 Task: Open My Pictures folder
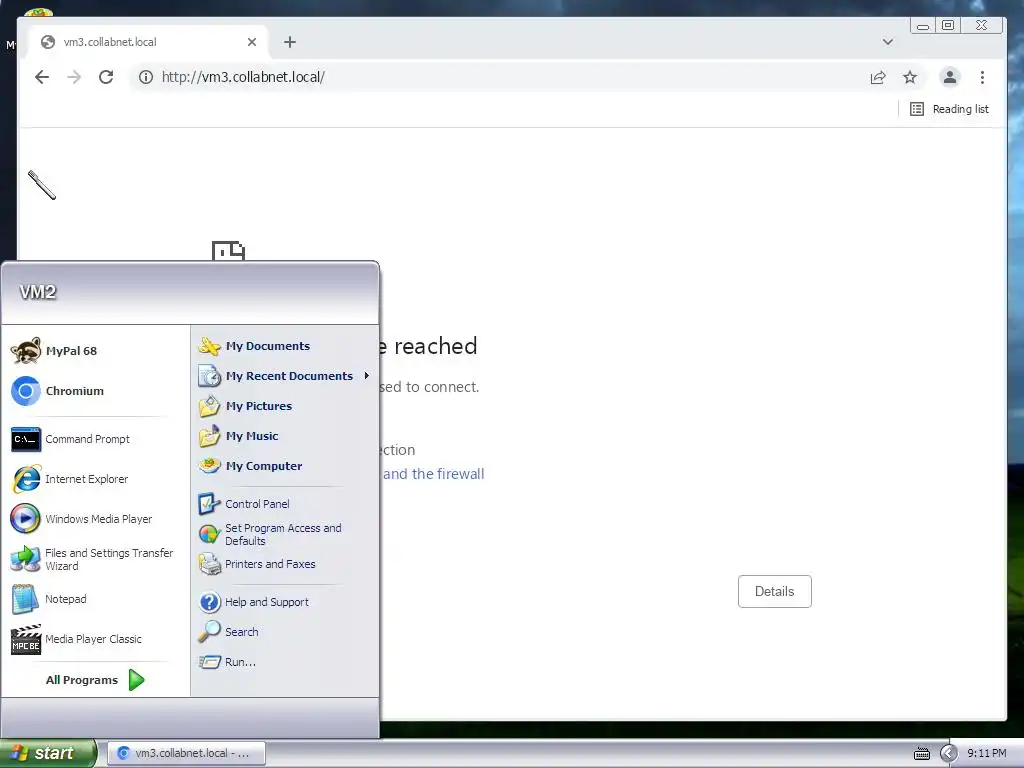point(285,406)
